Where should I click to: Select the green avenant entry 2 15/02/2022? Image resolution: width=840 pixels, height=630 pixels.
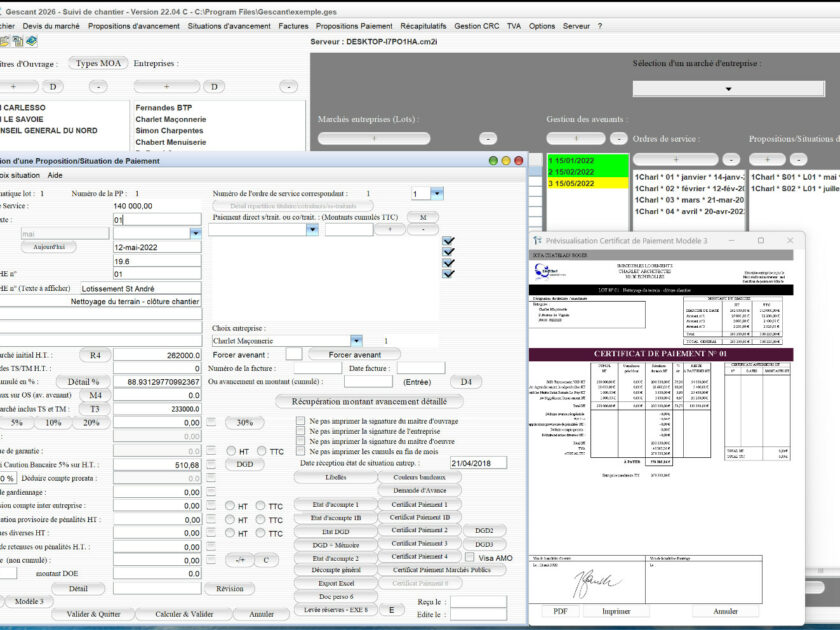pyautogui.click(x=588, y=172)
